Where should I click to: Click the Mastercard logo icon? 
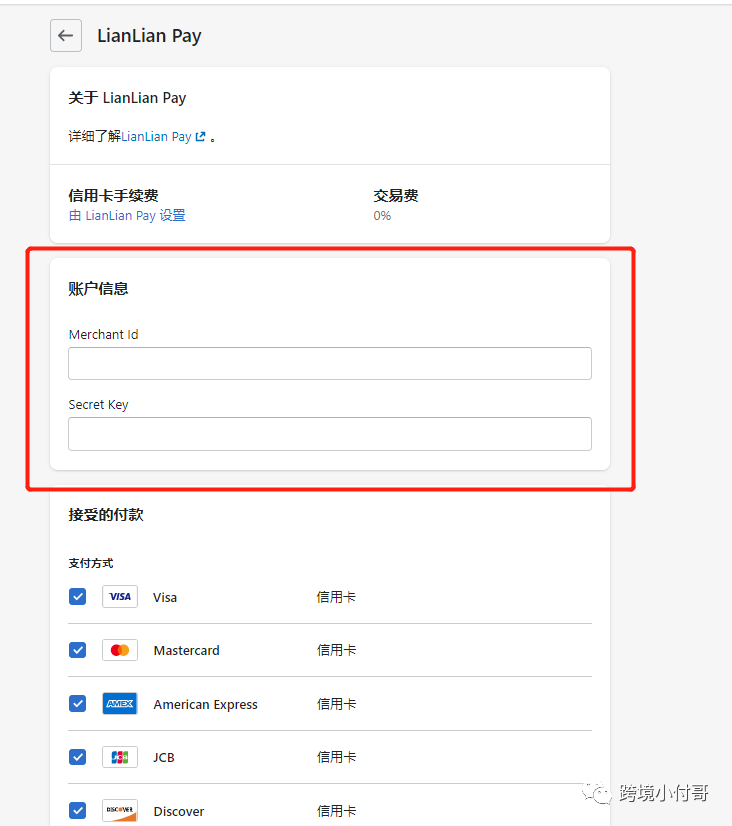coord(120,650)
